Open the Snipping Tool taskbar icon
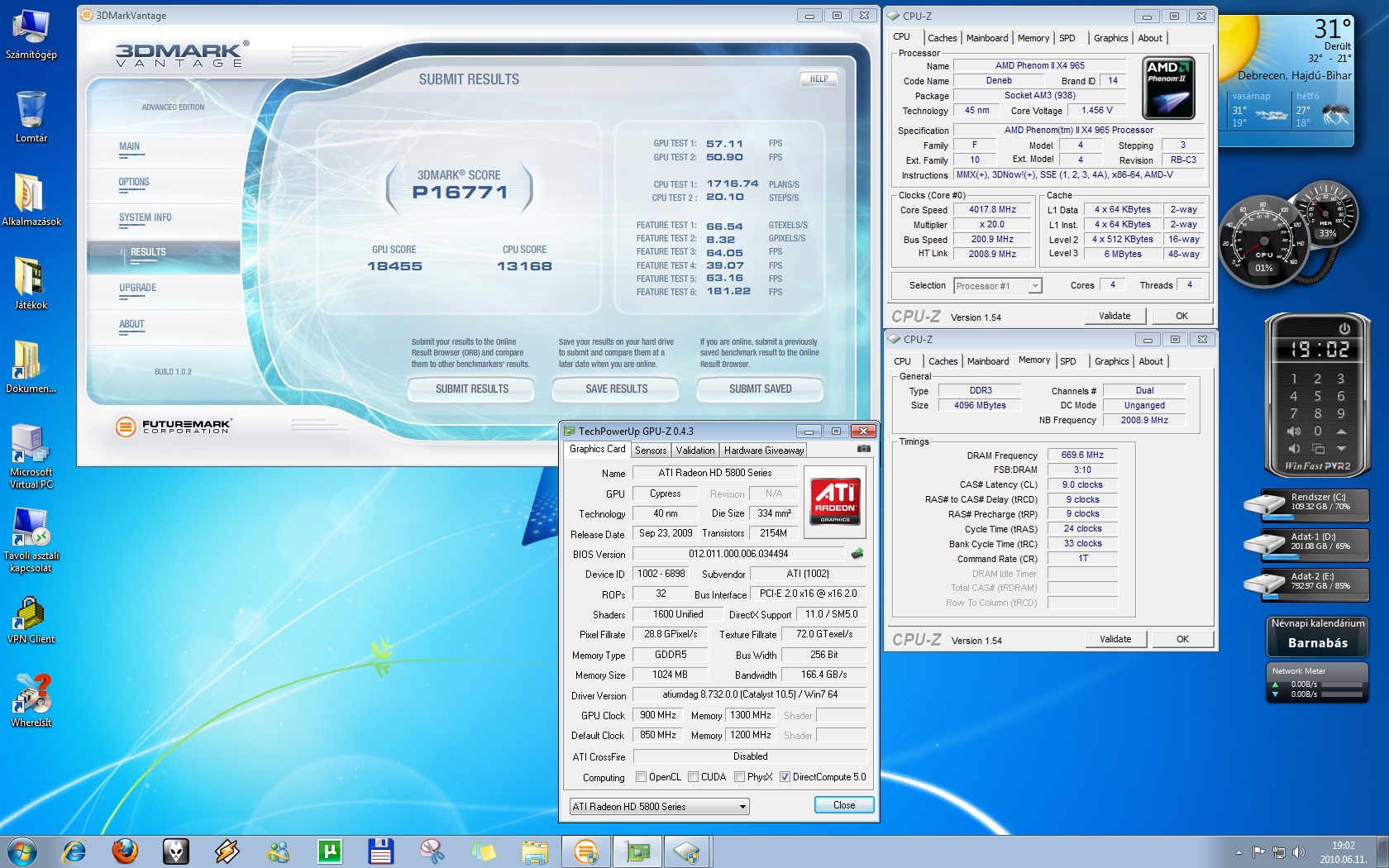This screenshot has height=868, width=1389. click(x=432, y=851)
